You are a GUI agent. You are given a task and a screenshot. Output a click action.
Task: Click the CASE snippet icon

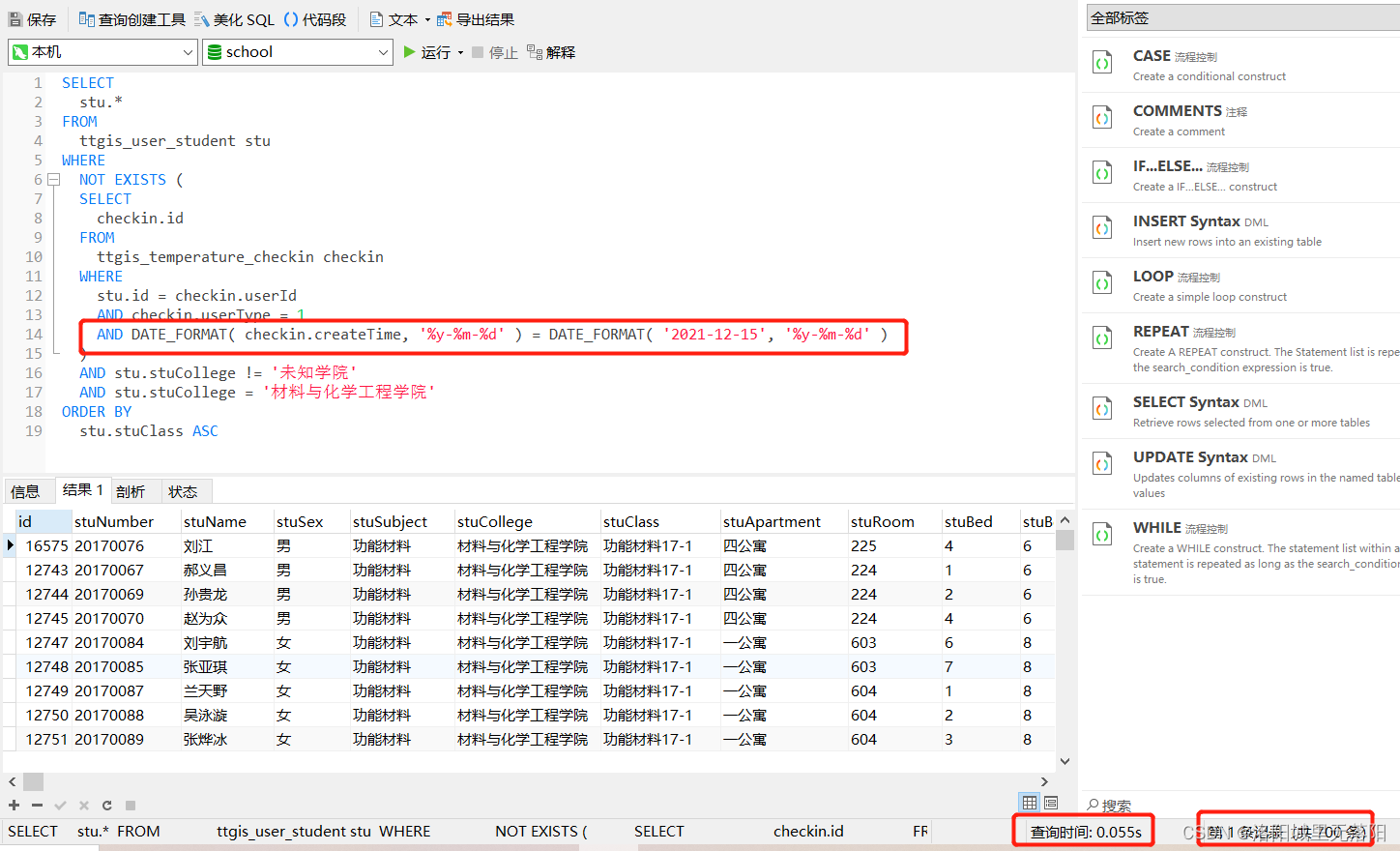(1102, 63)
